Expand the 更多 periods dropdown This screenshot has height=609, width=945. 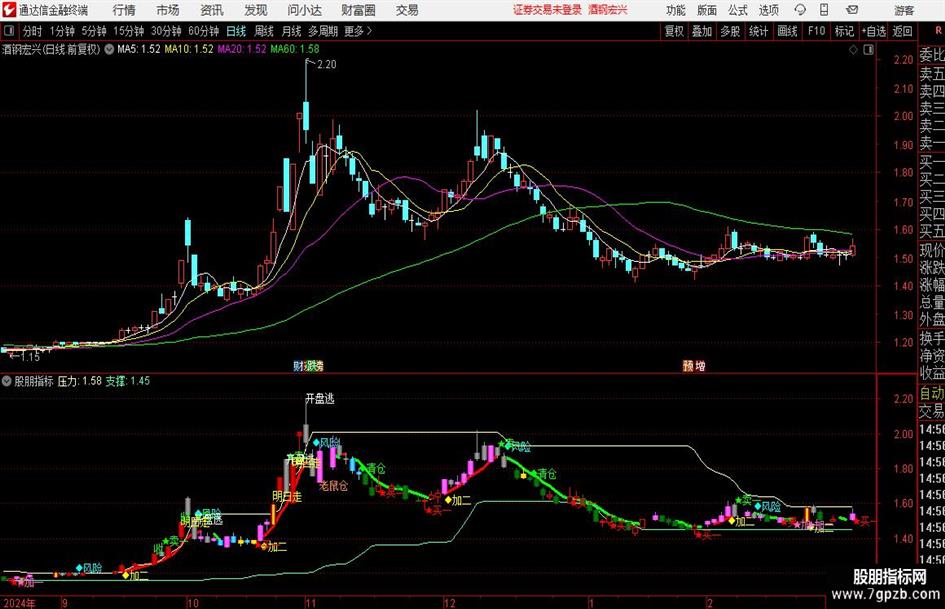pos(358,31)
